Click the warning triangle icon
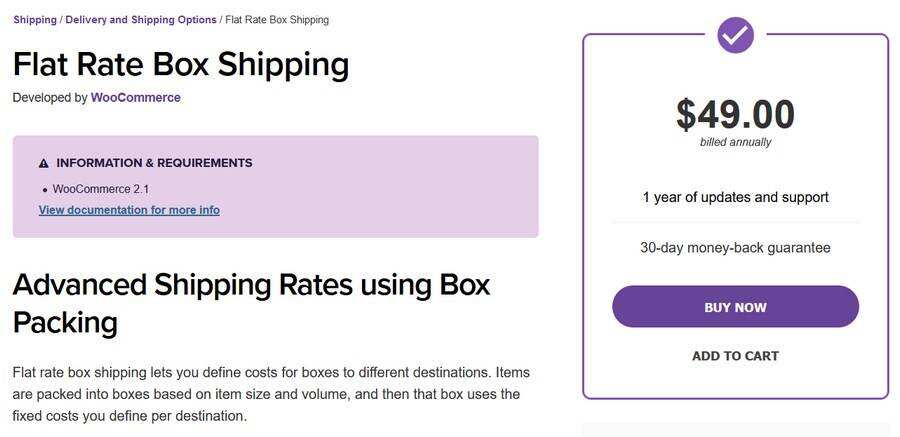Viewport: 900px width, 437px height. (x=44, y=163)
